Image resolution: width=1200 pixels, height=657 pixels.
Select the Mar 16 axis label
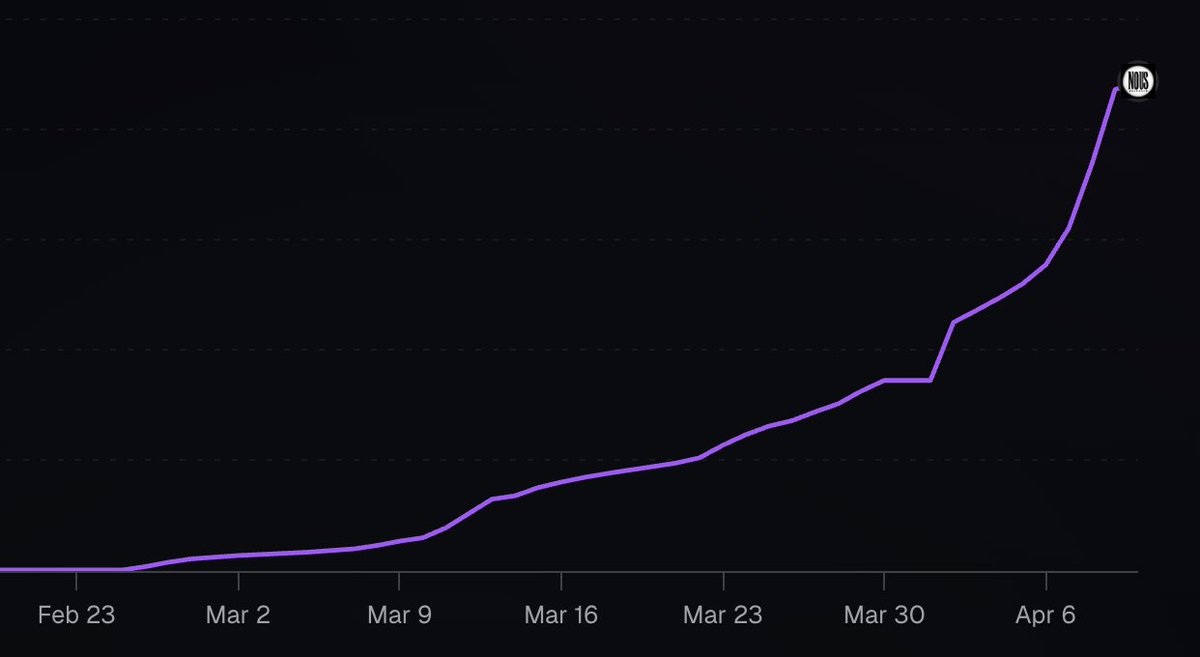click(x=561, y=615)
